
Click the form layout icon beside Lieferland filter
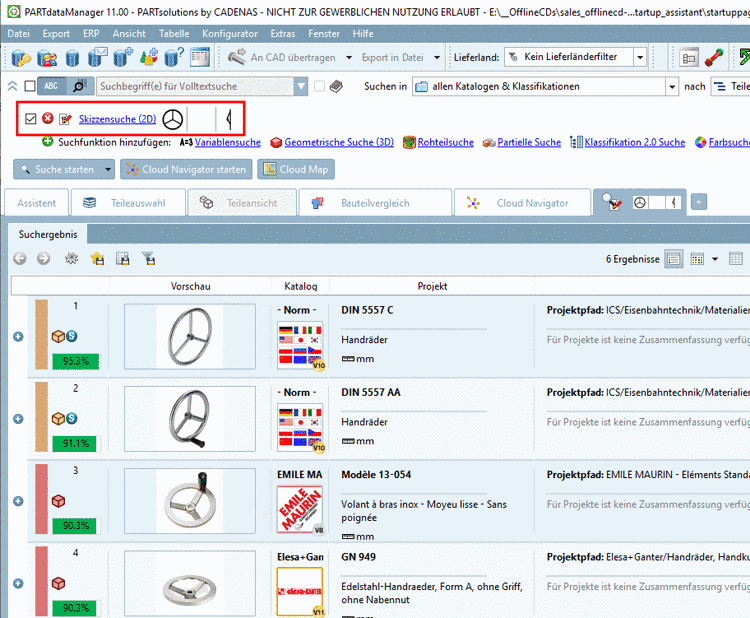(689, 57)
